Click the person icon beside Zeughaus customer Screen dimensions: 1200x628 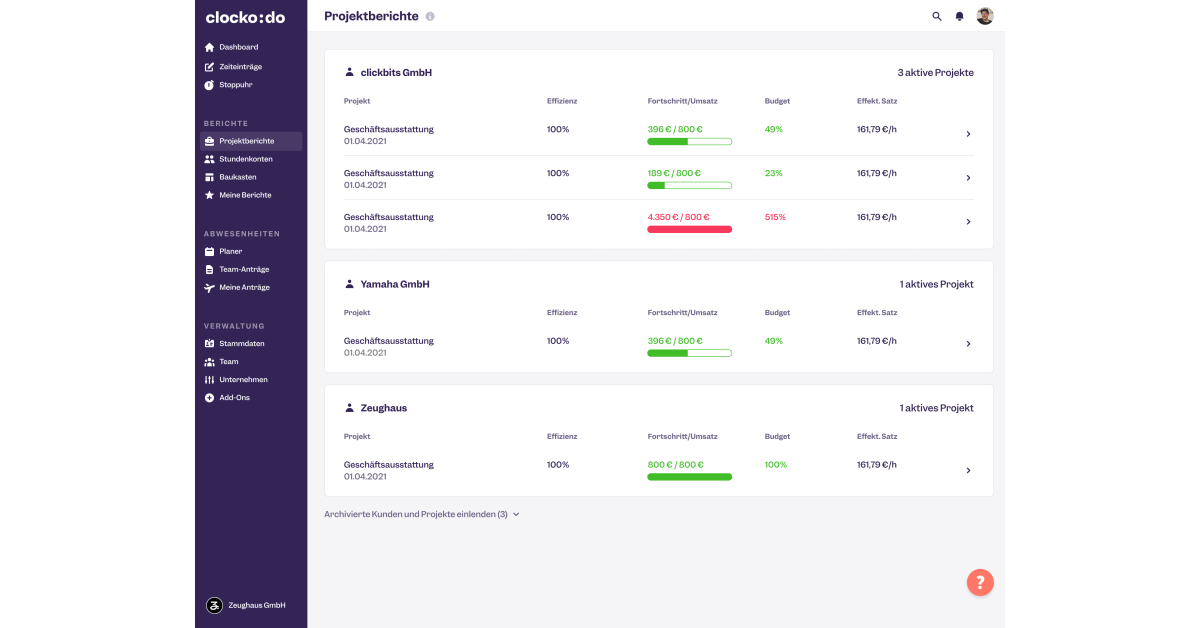pyautogui.click(x=350, y=408)
